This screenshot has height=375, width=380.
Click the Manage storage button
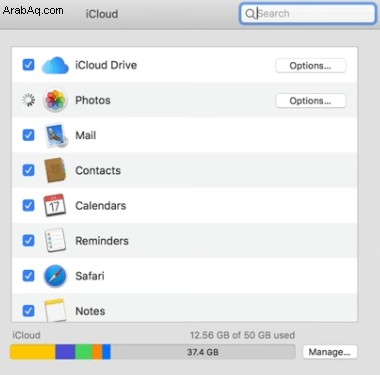tap(330, 352)
